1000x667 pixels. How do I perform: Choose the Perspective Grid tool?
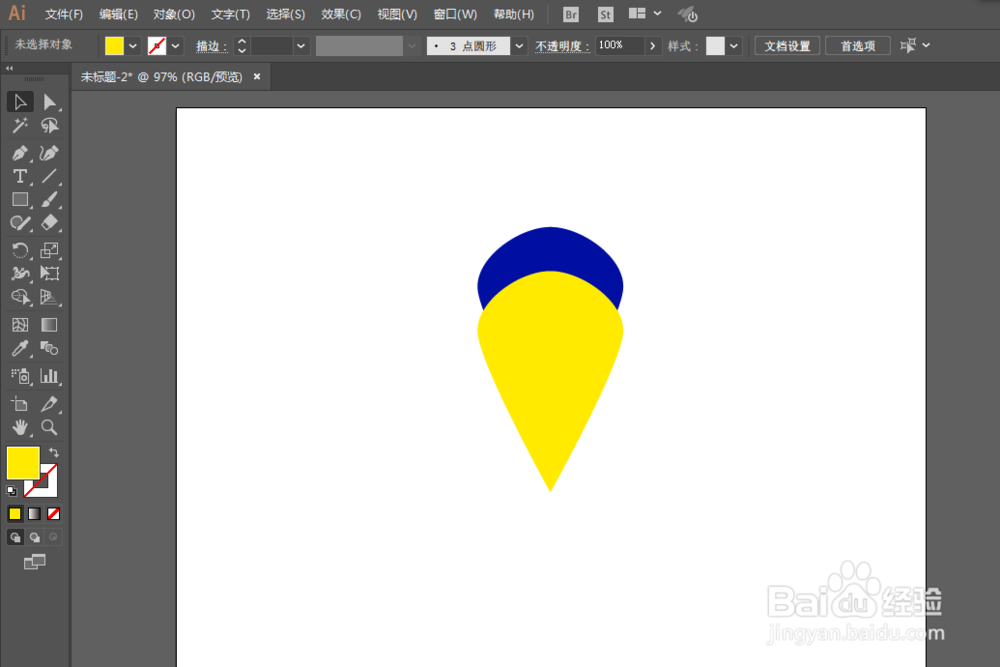point(49,297)
